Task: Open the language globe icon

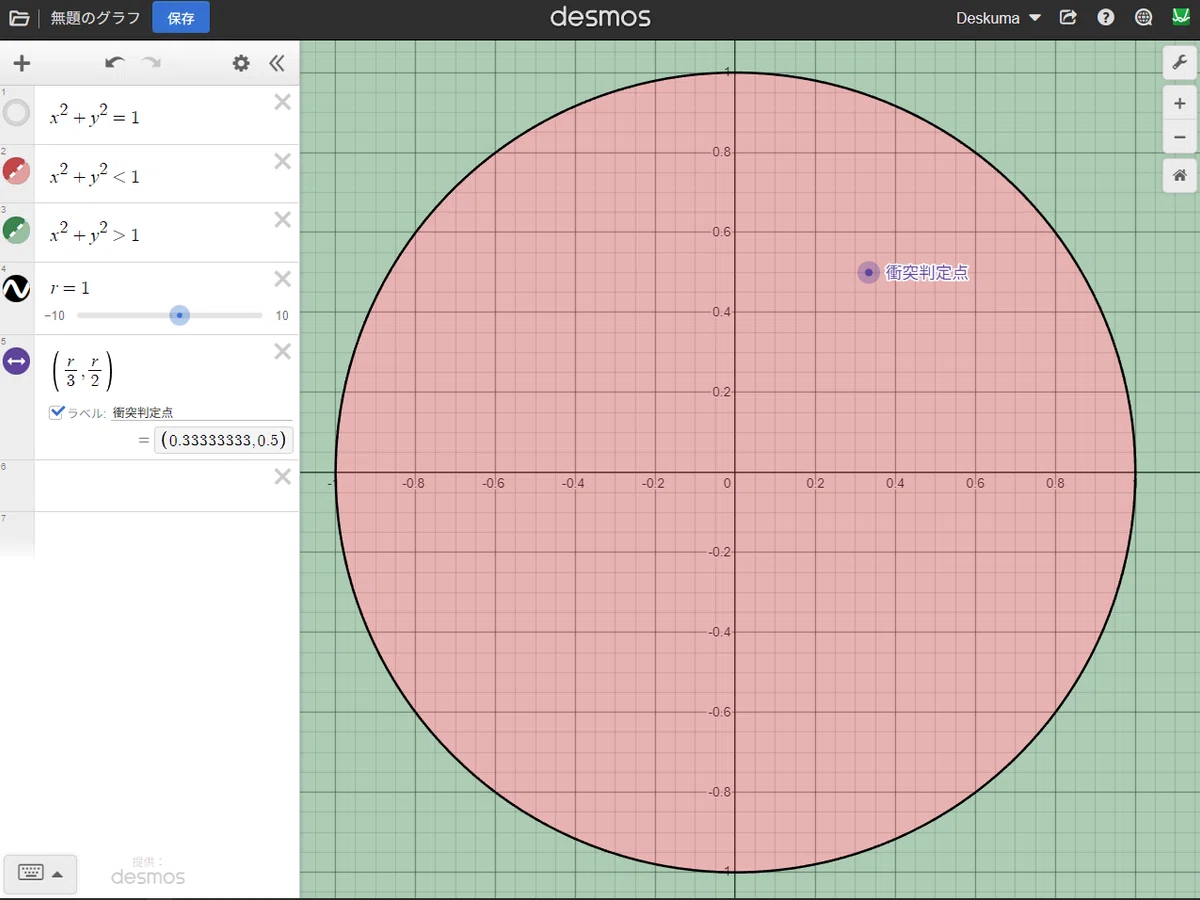Action: tap(1144, 18)
